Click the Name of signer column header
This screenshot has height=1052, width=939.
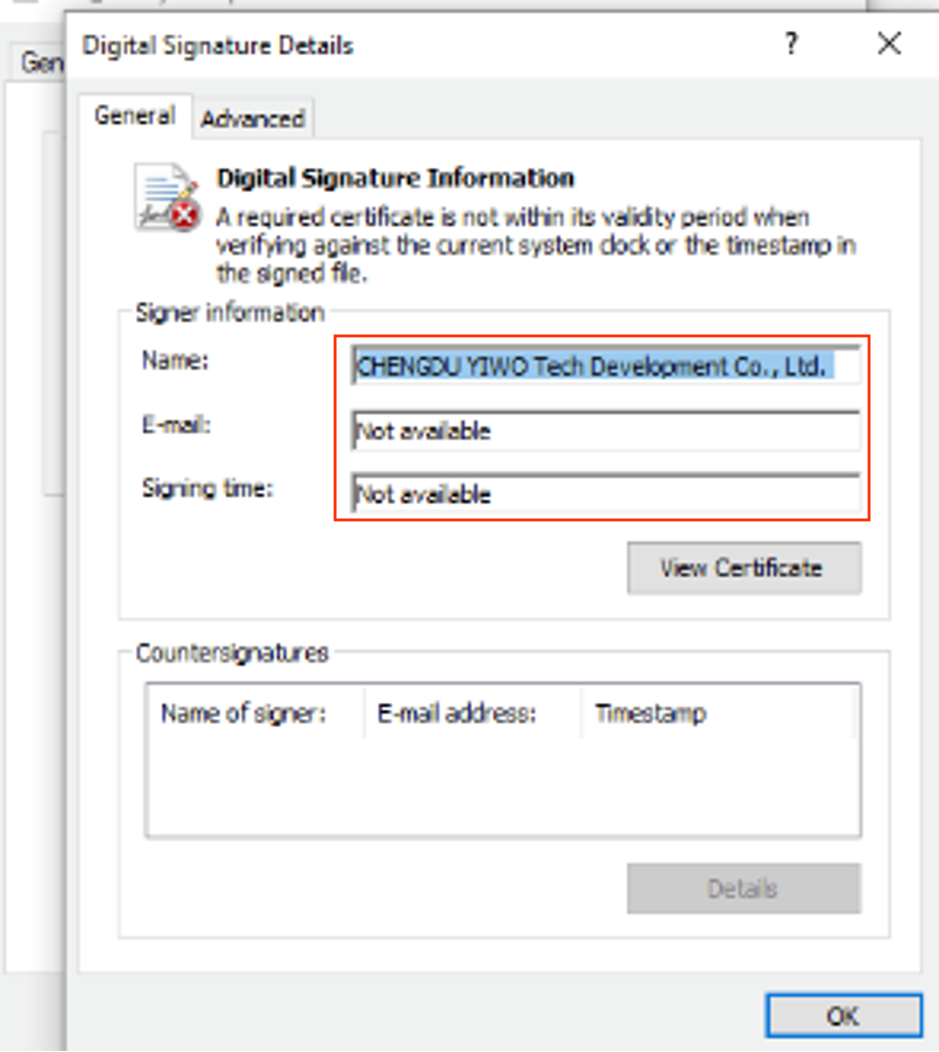(x=255, y=713)
